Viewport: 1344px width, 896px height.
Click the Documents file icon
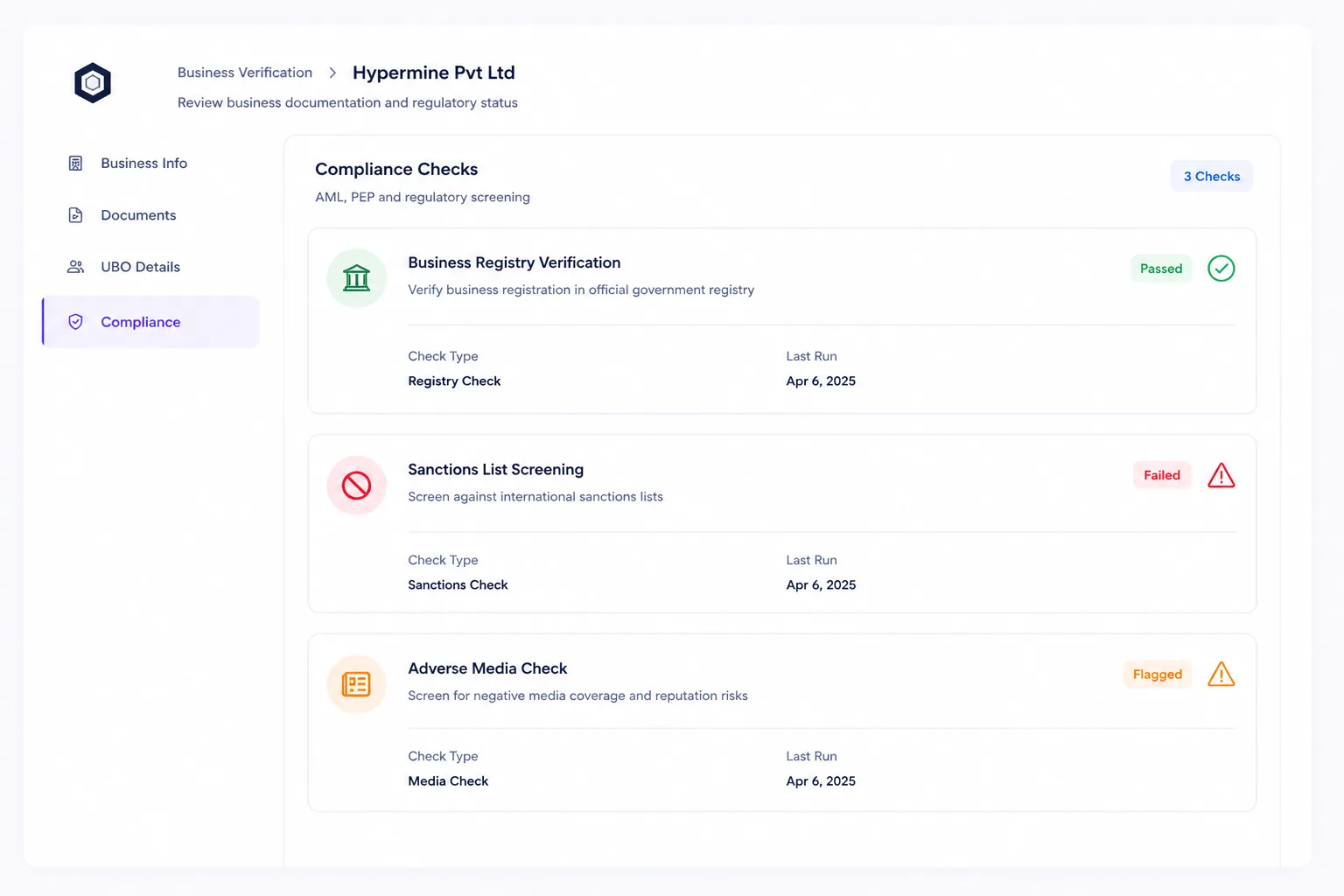[75, 215]
